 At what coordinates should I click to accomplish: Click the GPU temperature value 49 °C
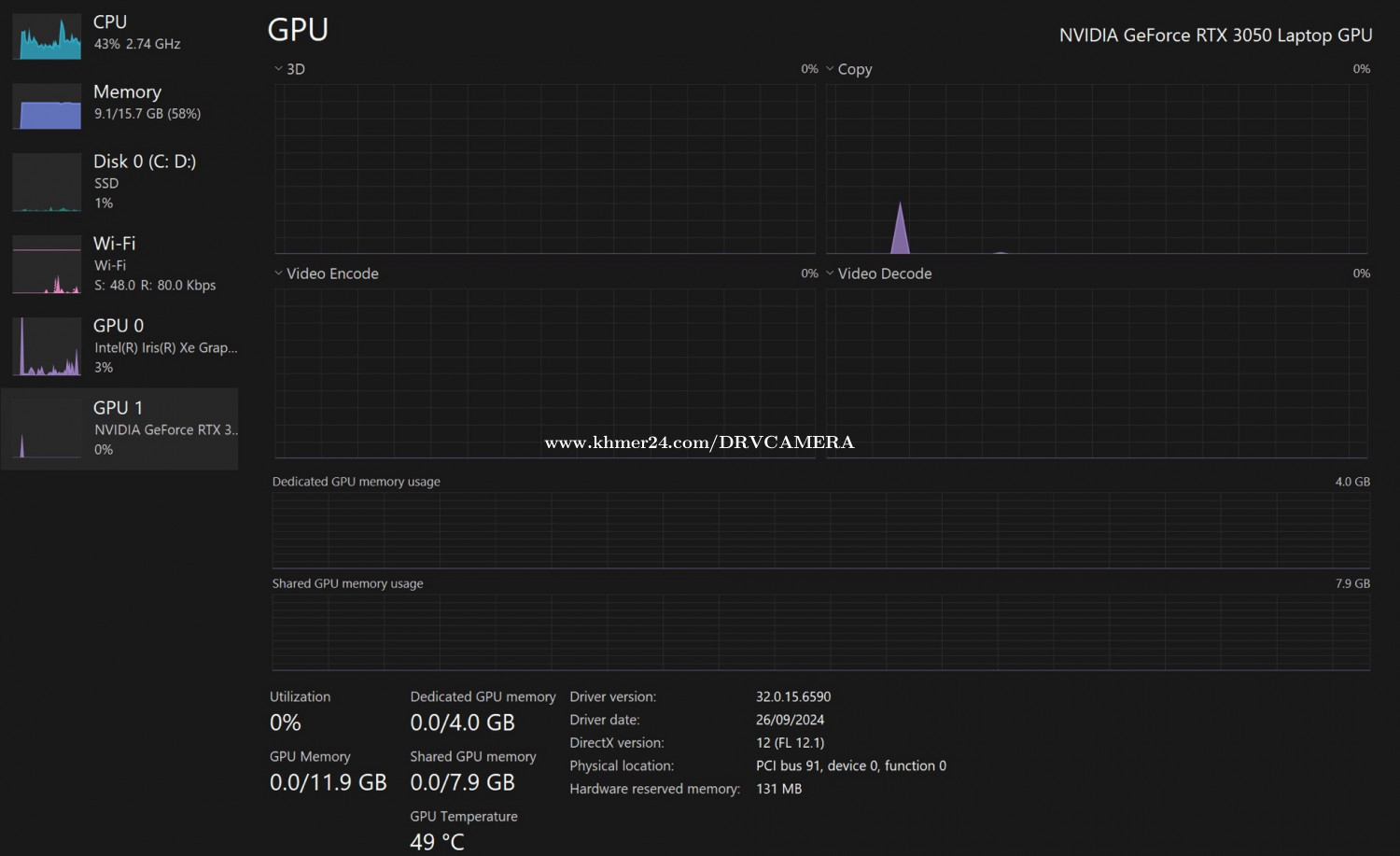click(x=437, y=842)
